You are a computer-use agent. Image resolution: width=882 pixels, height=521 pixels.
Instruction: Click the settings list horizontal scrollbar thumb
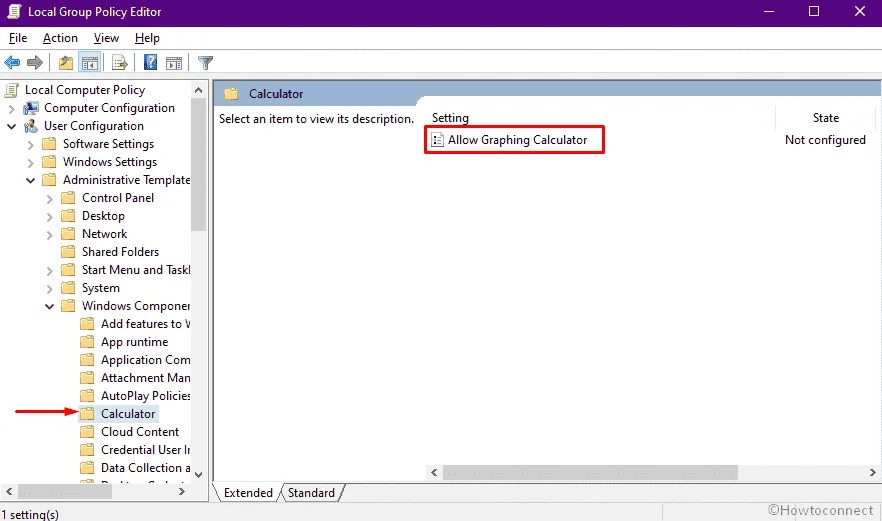coord(590,473)
